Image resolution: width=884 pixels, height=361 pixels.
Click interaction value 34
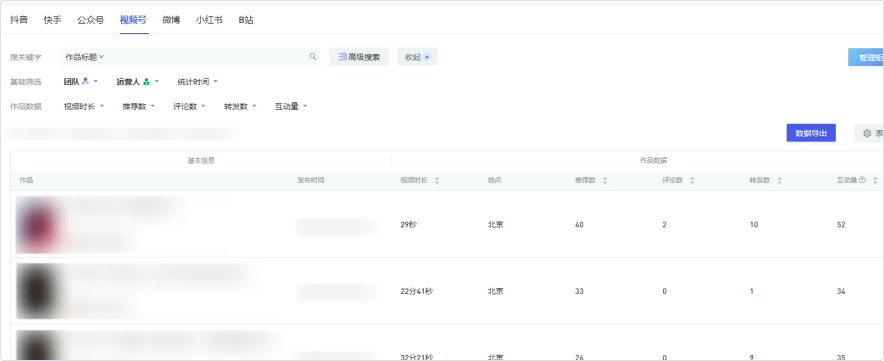coord(841,291)
